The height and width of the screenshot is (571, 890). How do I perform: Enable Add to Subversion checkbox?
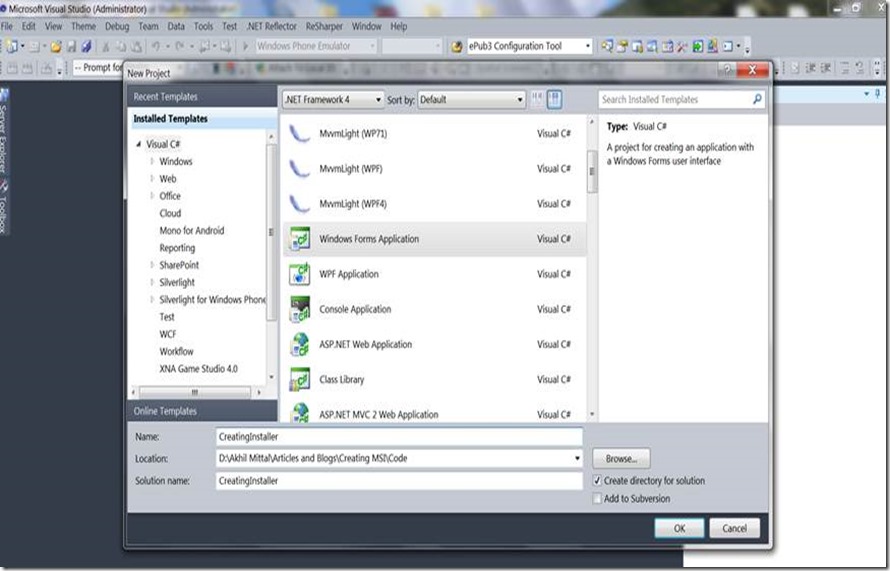pyautogui.click(x=596, y=499)
